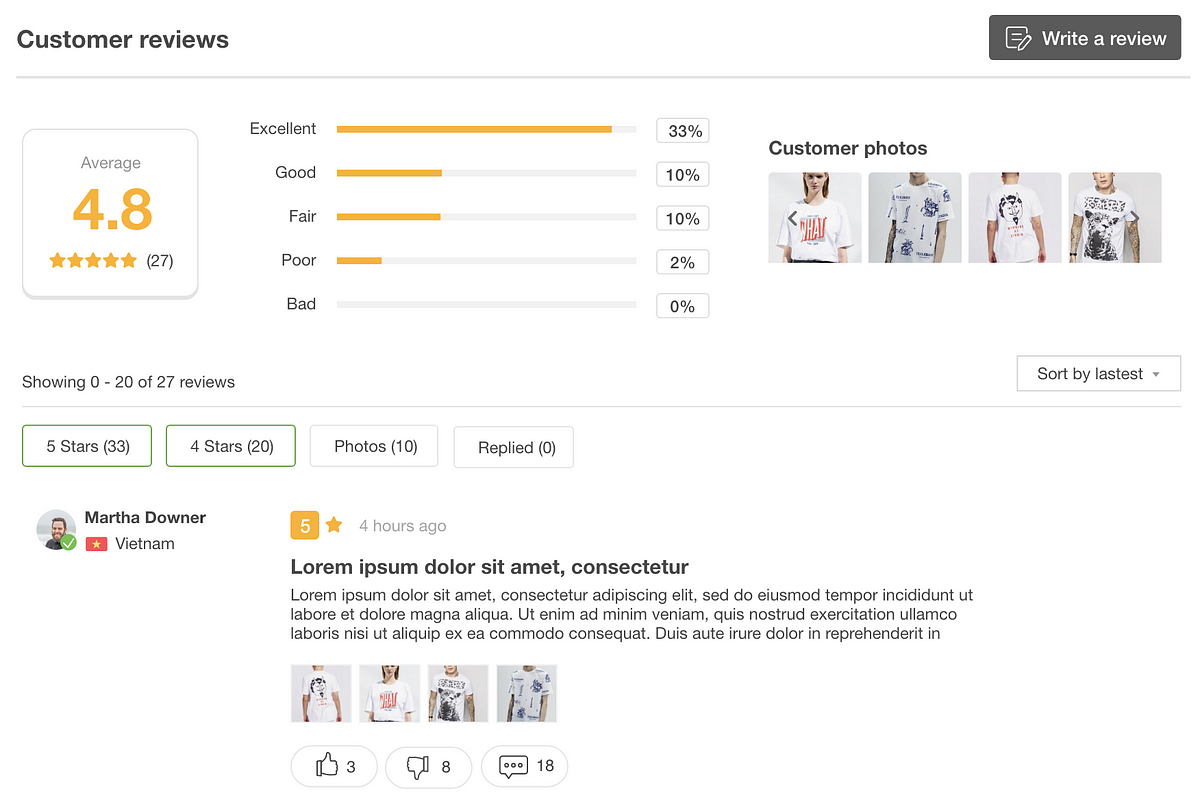The image size is (1200, 801).
Task: Click the next arrow on customer photos
Action: point(1136,217)
